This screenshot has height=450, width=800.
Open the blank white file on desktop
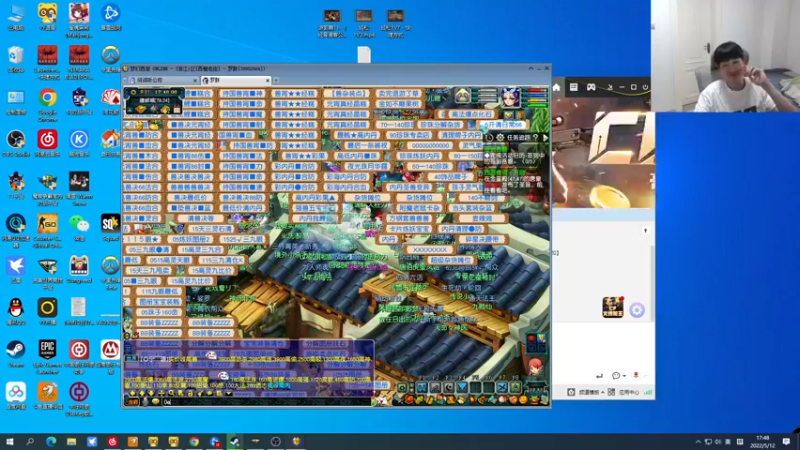click(364, 55)
